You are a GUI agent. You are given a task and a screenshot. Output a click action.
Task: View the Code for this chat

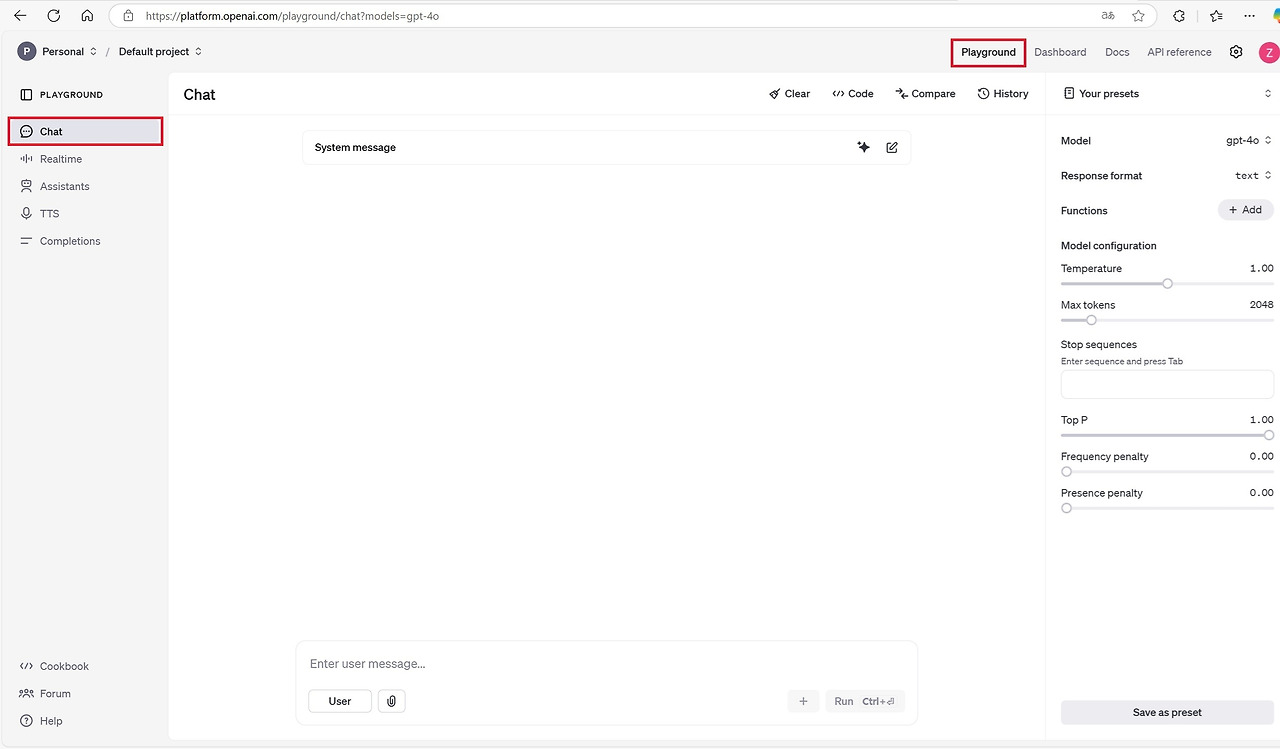coord(852,94)
